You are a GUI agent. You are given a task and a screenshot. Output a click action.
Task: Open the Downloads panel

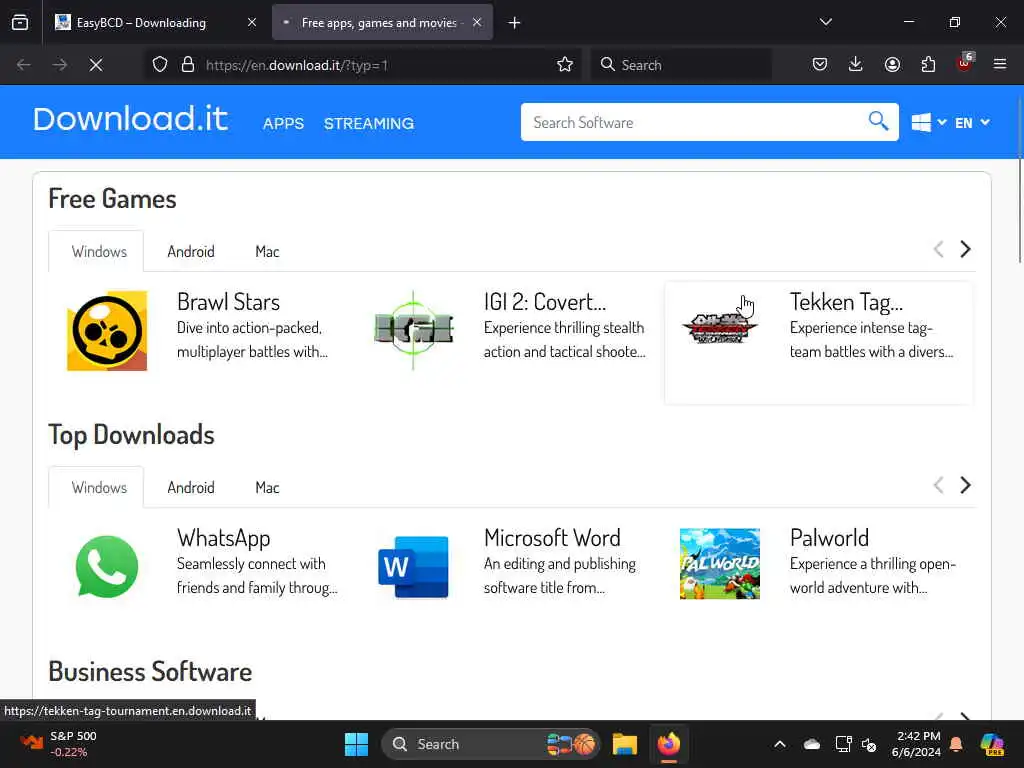[856, 65]
